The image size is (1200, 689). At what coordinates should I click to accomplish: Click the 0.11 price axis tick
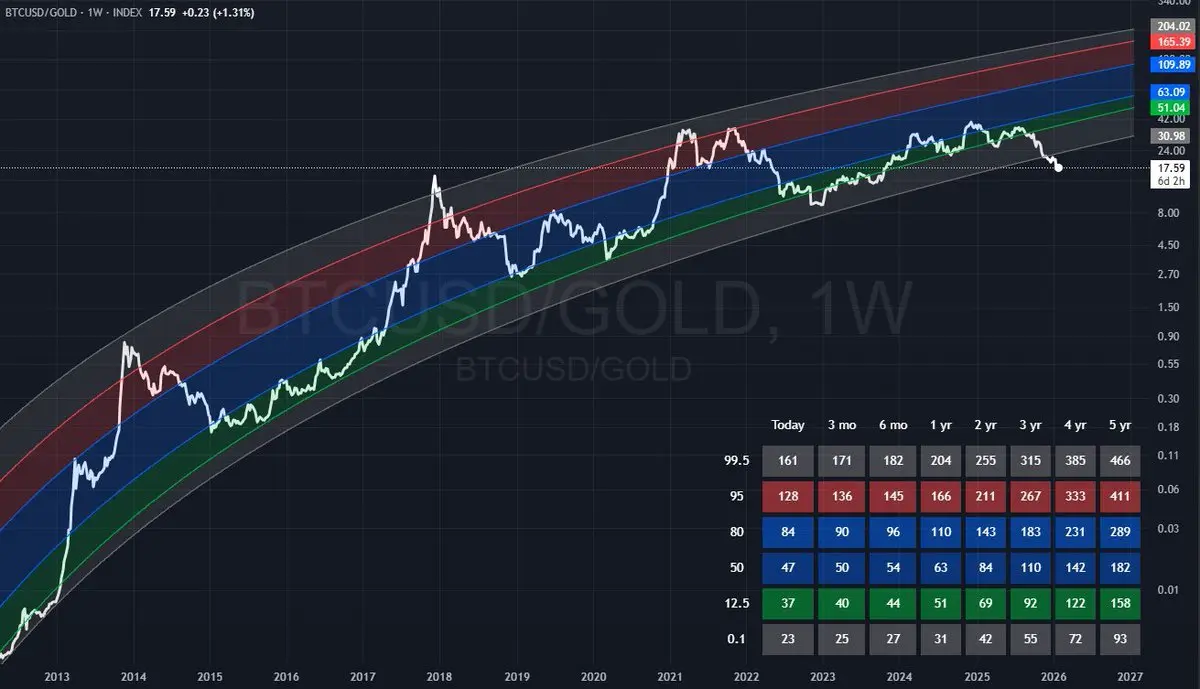1169,455
